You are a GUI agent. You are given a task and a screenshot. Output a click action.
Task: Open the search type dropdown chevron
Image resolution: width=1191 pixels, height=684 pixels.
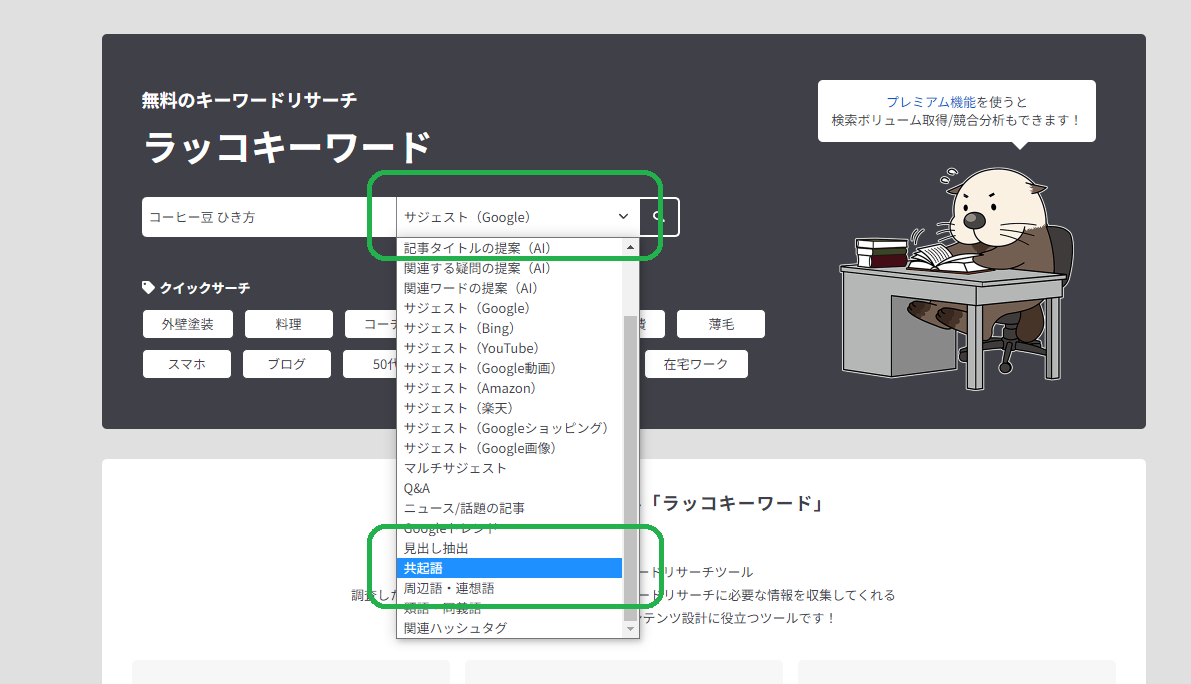pyautogui.click(x=623, y=216)
